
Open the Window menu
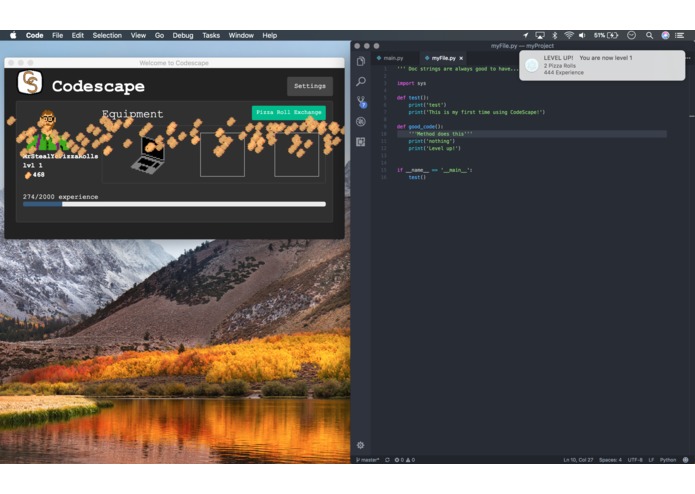pyautogui.click(x=241, y=35)
